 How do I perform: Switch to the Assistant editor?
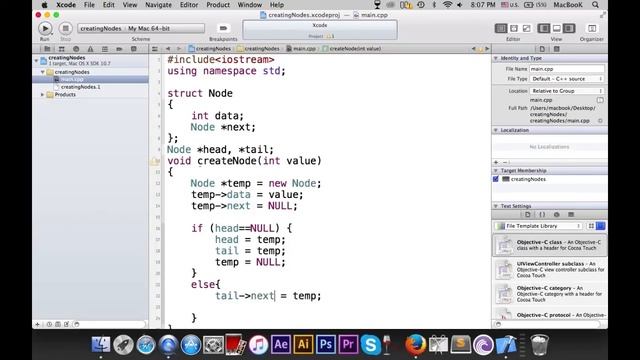(x=514, y=28)
